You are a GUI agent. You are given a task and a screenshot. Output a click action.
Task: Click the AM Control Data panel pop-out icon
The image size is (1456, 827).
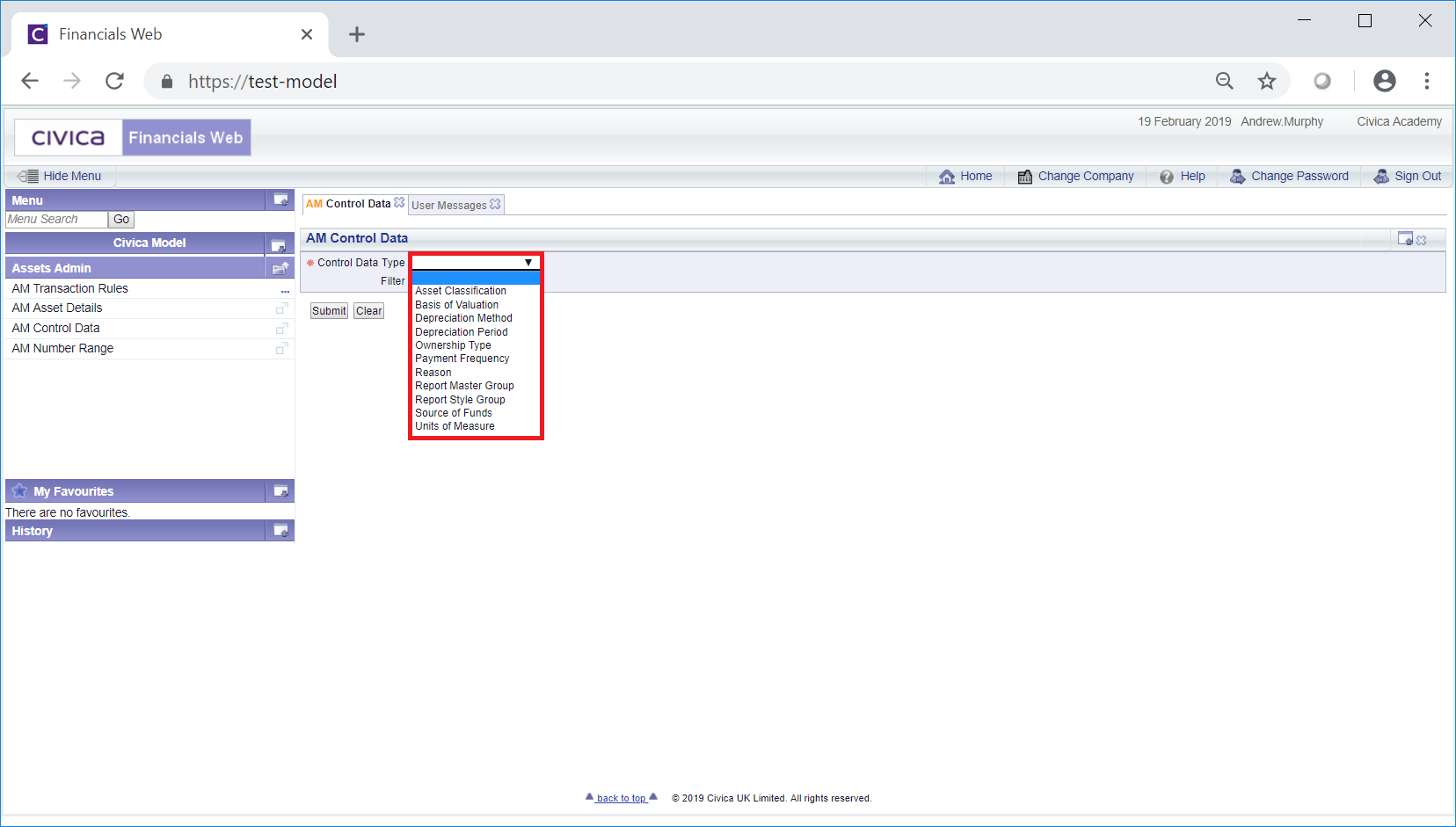1405,238
